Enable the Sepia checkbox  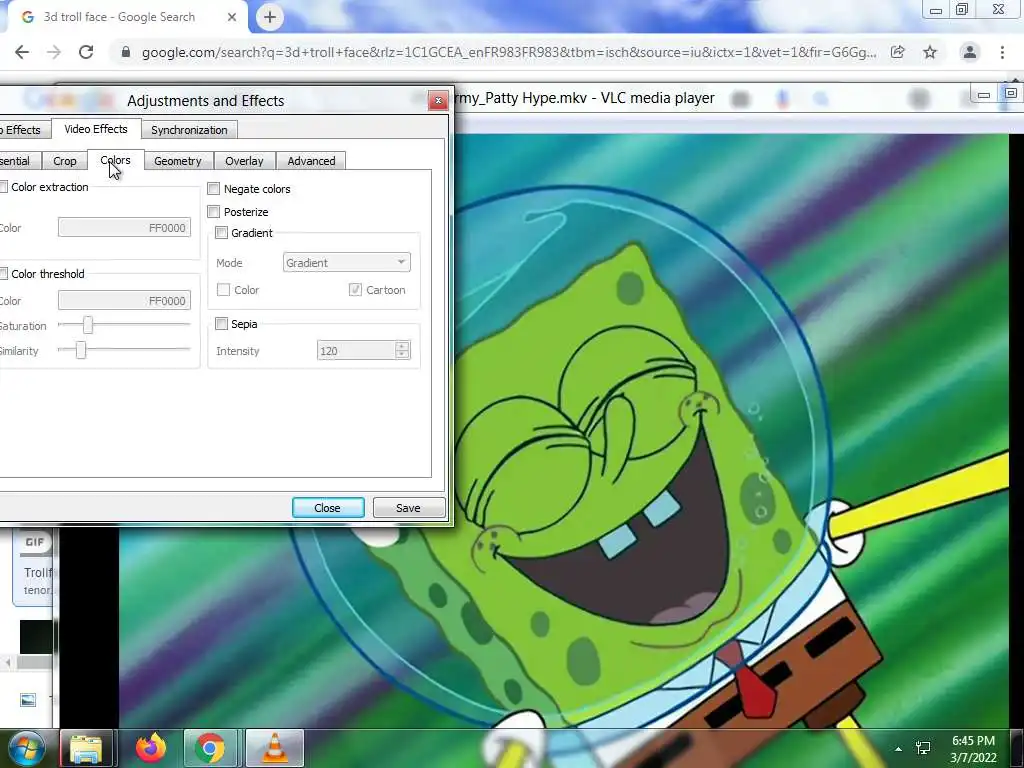tap(221, 324)
